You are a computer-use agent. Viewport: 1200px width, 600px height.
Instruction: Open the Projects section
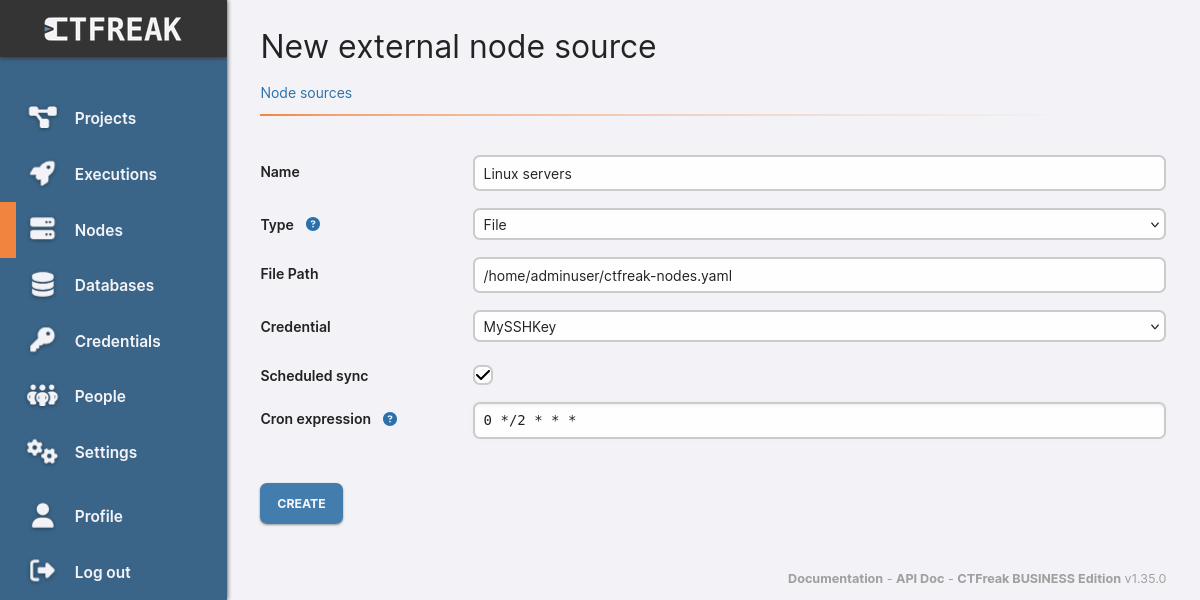(x=104, y=118)
